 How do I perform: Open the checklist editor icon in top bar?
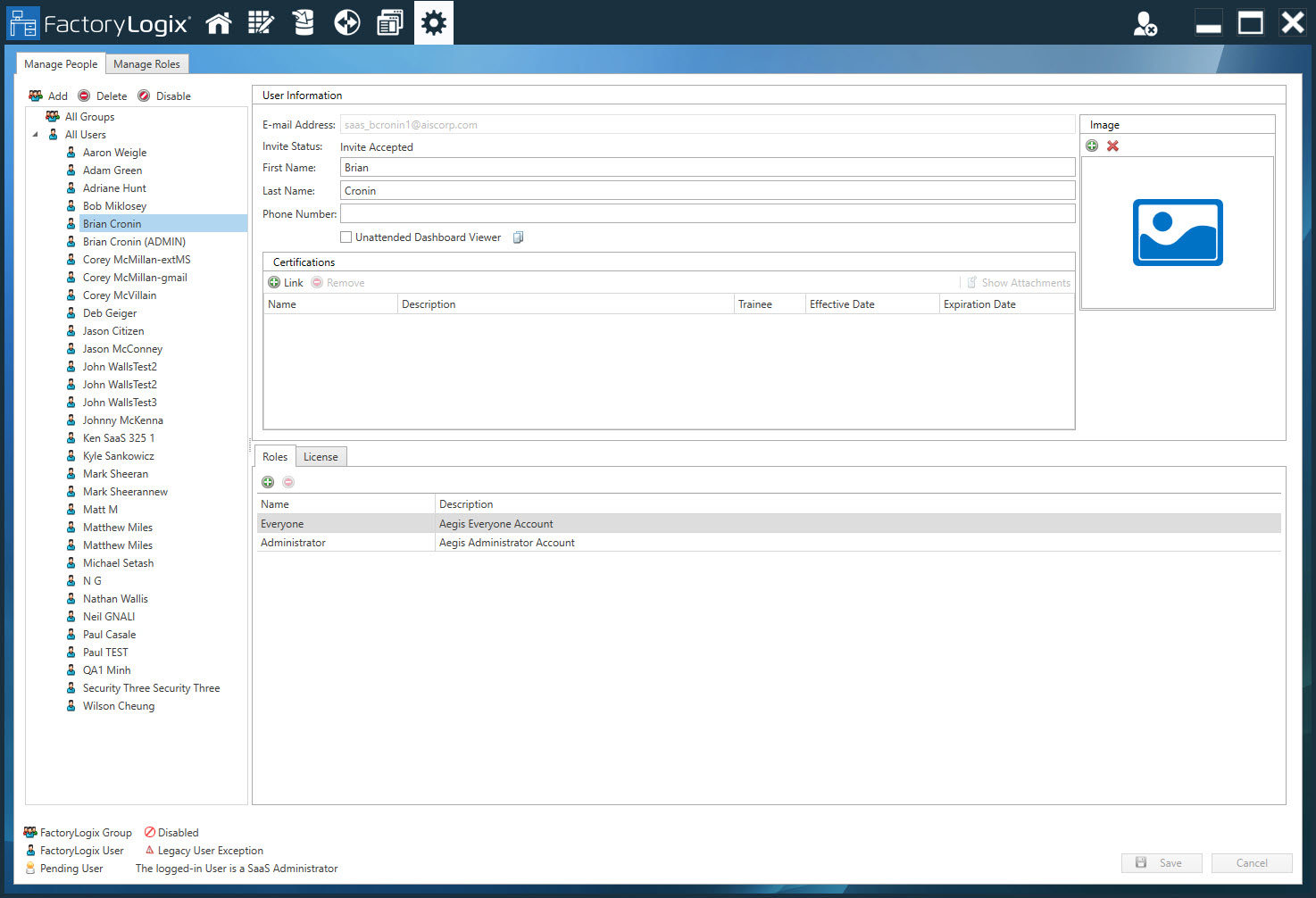point(261,22)
